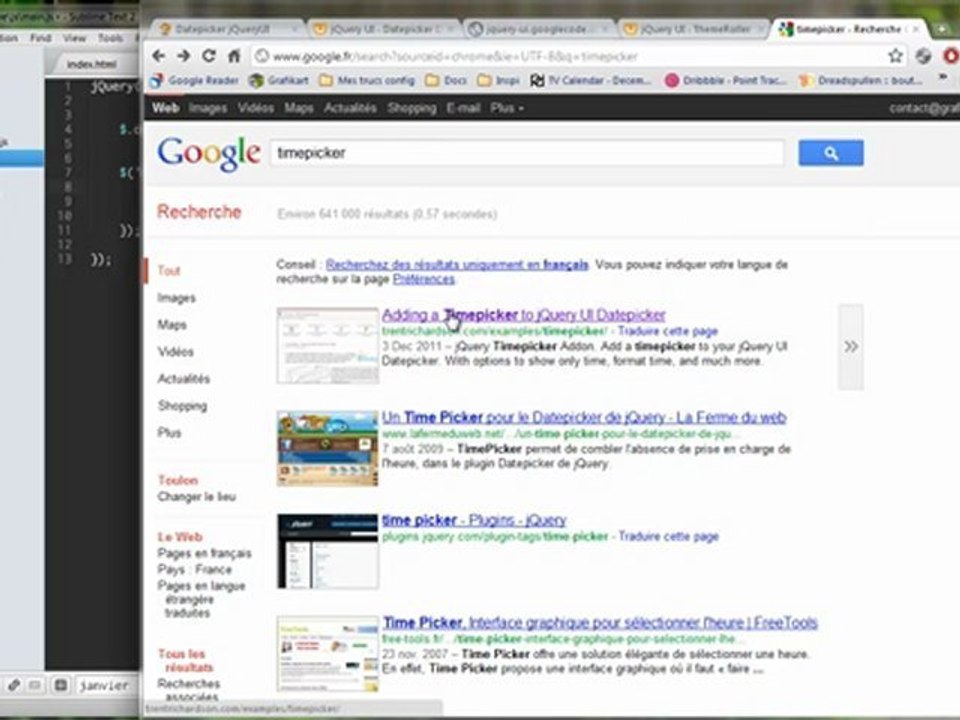The image size is (960, 720).
Task: Open the Chrome home page
Action: coord(234,56)
